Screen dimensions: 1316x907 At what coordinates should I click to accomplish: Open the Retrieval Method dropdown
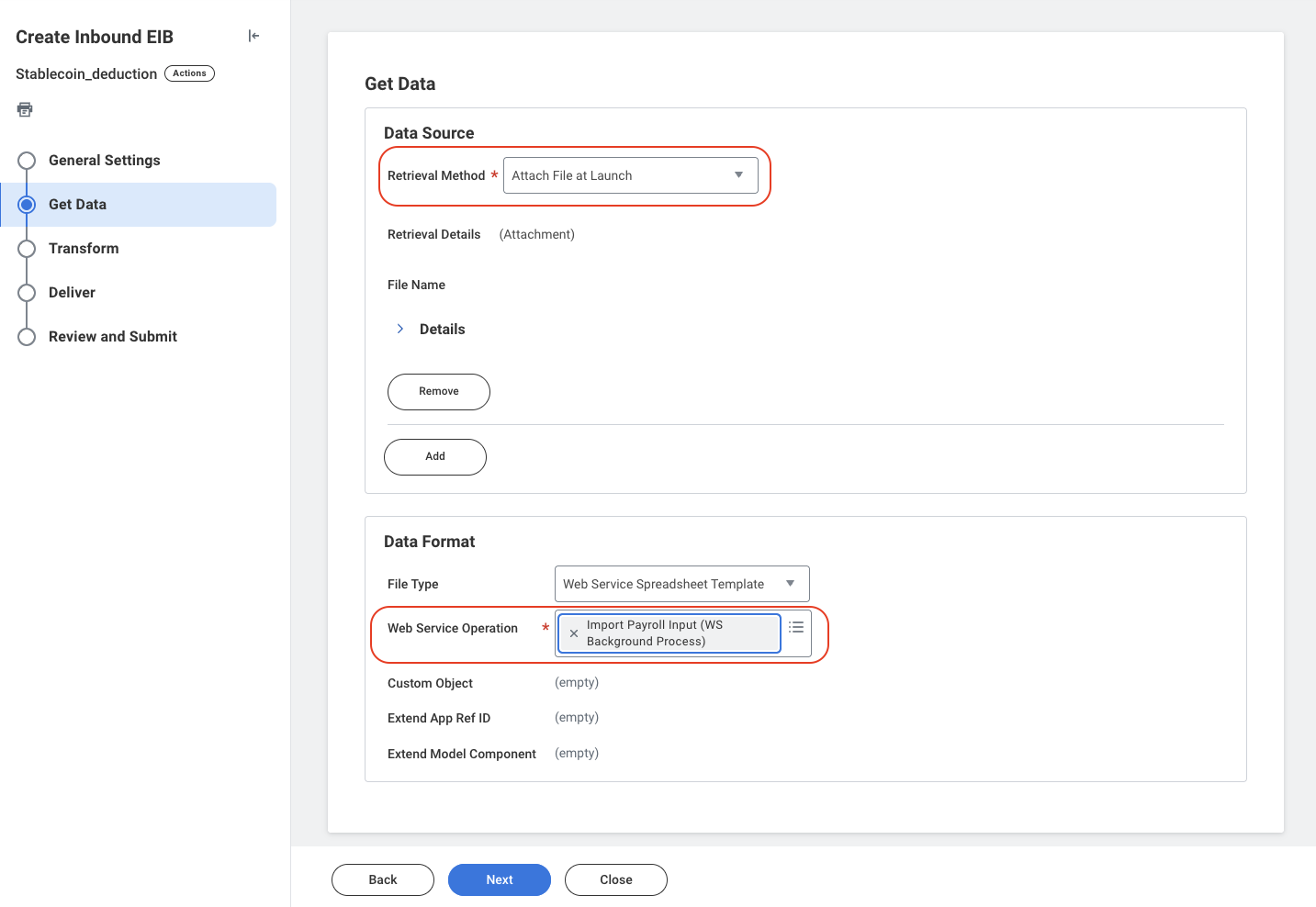click(631, 175)
